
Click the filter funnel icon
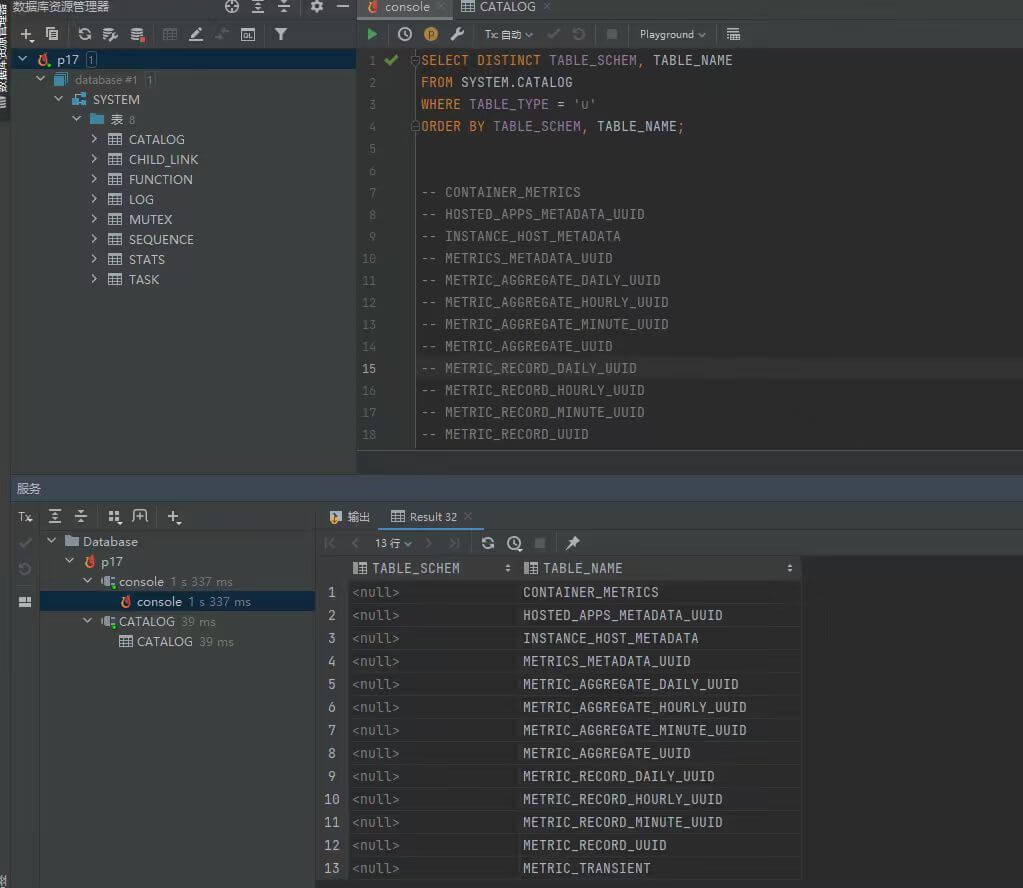tap(281, 34)
